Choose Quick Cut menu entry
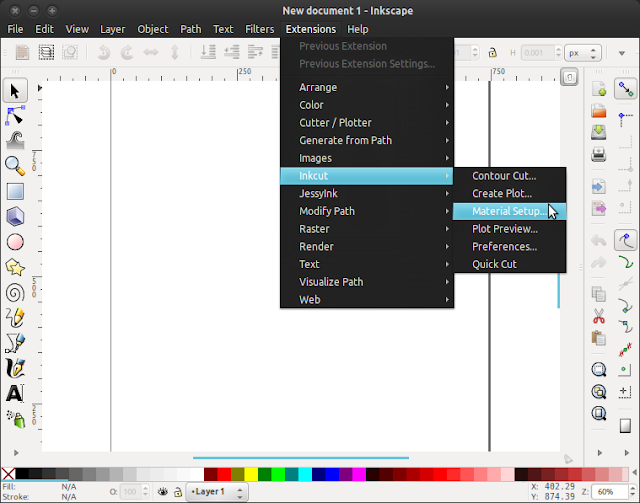Viewport: 640px width, 503px height. [x=509, y=264]
